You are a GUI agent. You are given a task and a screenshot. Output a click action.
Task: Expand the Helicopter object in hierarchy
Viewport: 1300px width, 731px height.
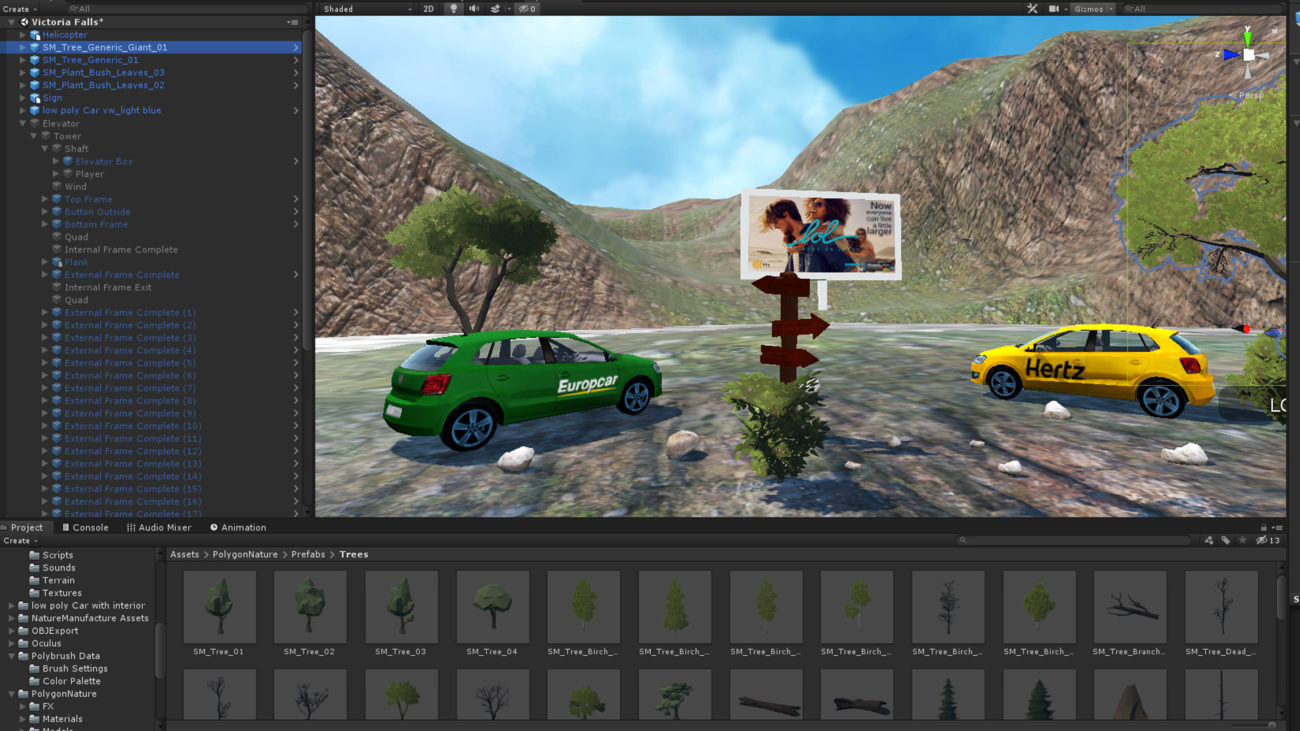pos(23,35)
